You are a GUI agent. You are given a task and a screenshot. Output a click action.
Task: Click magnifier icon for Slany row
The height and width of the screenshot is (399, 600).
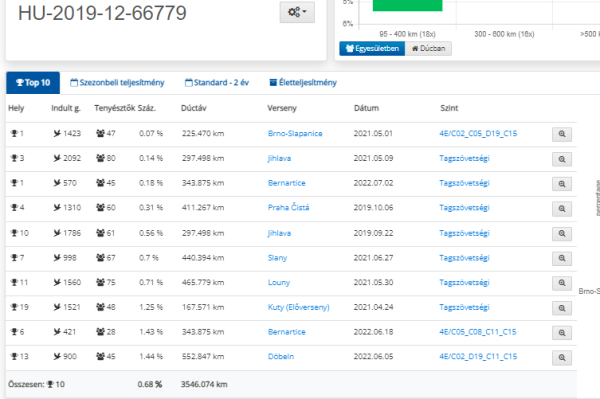[562, 259]
